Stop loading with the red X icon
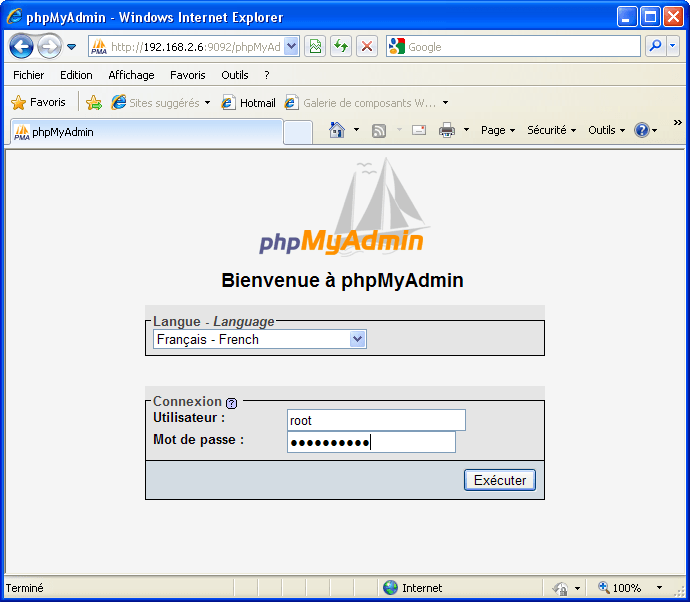690x602 pixels. 367,46
